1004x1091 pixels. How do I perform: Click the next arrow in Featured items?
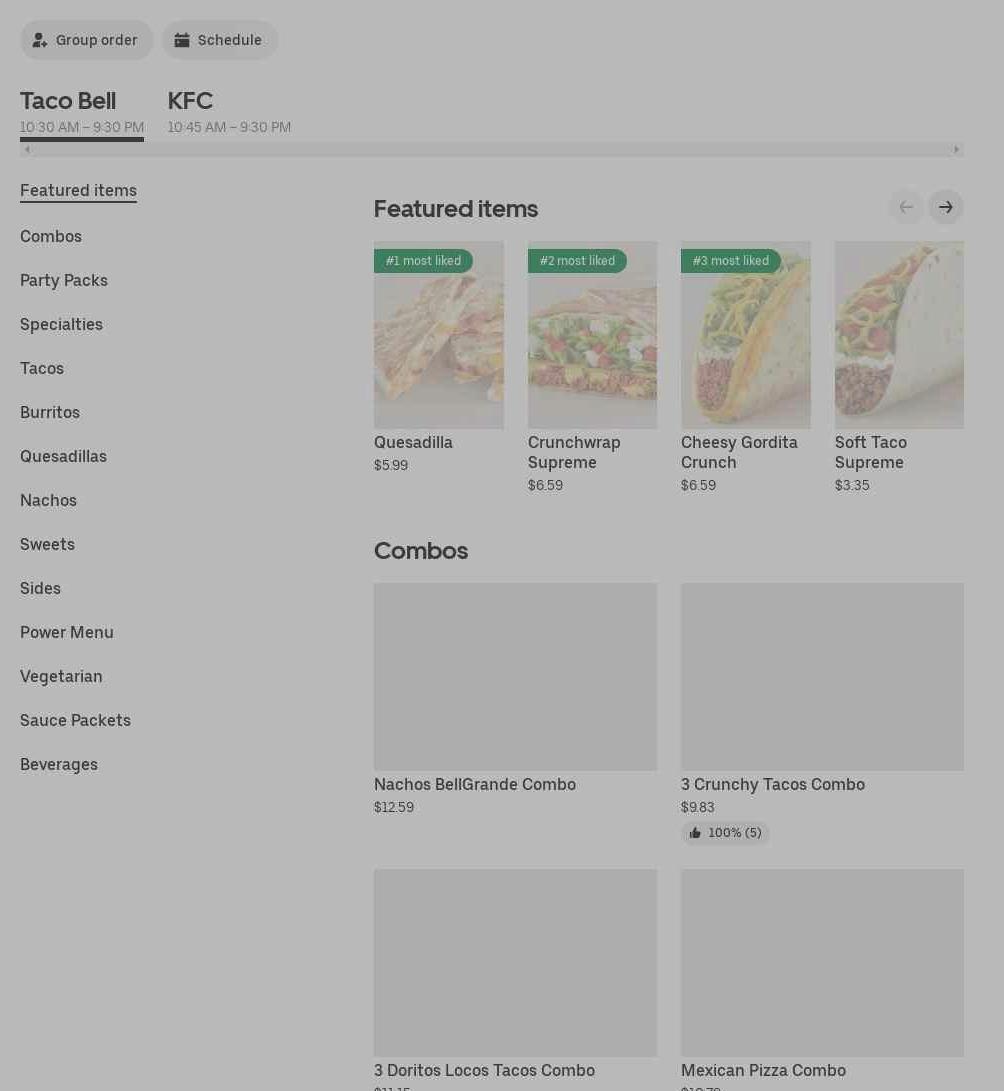[945, 207]
